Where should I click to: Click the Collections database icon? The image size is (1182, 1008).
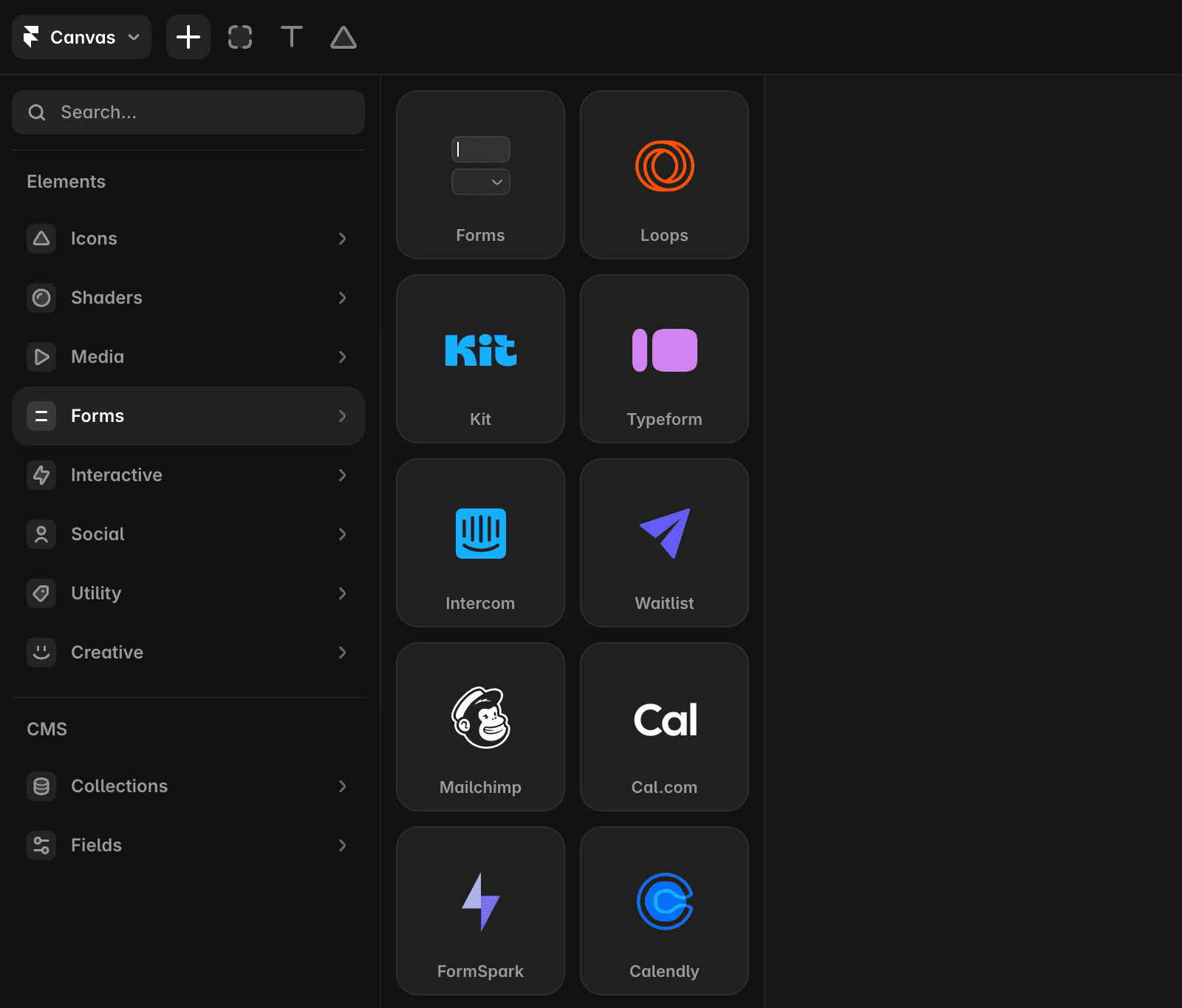click(41, 786)
